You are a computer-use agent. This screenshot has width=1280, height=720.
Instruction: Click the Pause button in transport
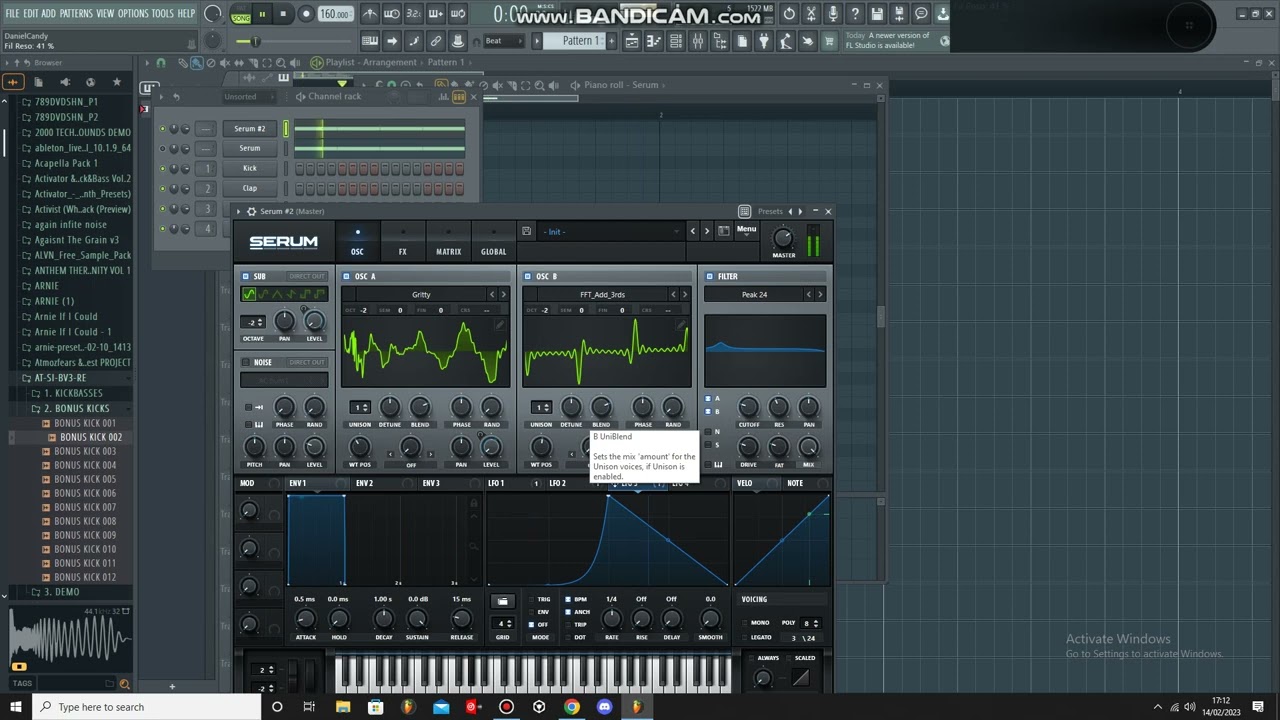[263, 14]
